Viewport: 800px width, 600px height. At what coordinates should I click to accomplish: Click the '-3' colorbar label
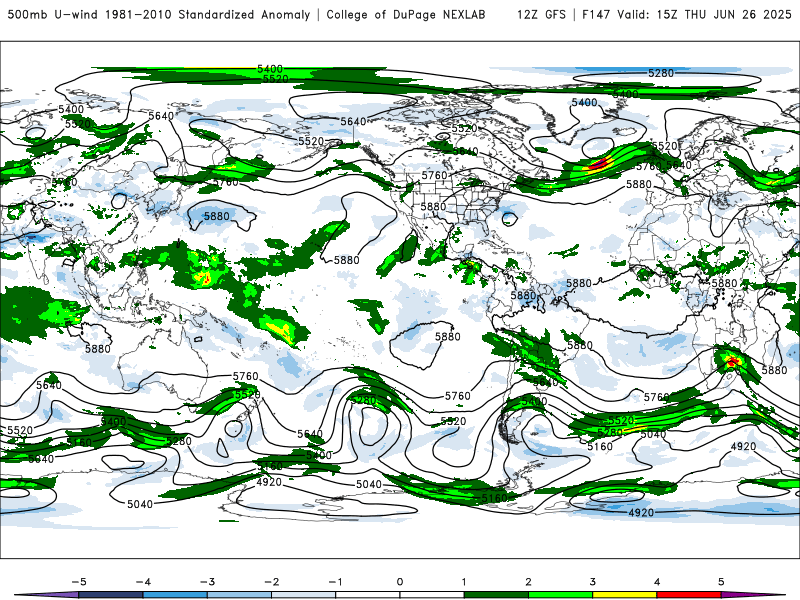pyautogui.click(x=207, y=582)
